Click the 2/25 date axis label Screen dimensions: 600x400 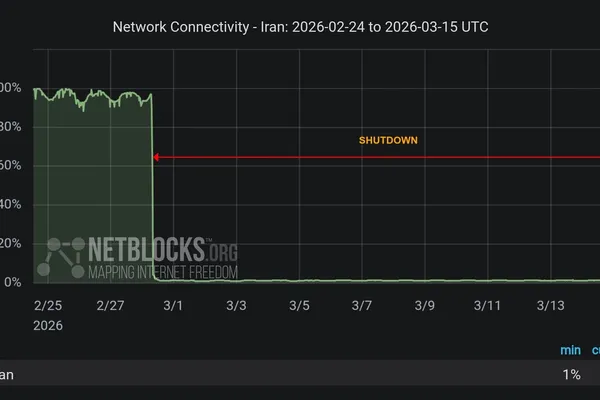coord(48,304)
